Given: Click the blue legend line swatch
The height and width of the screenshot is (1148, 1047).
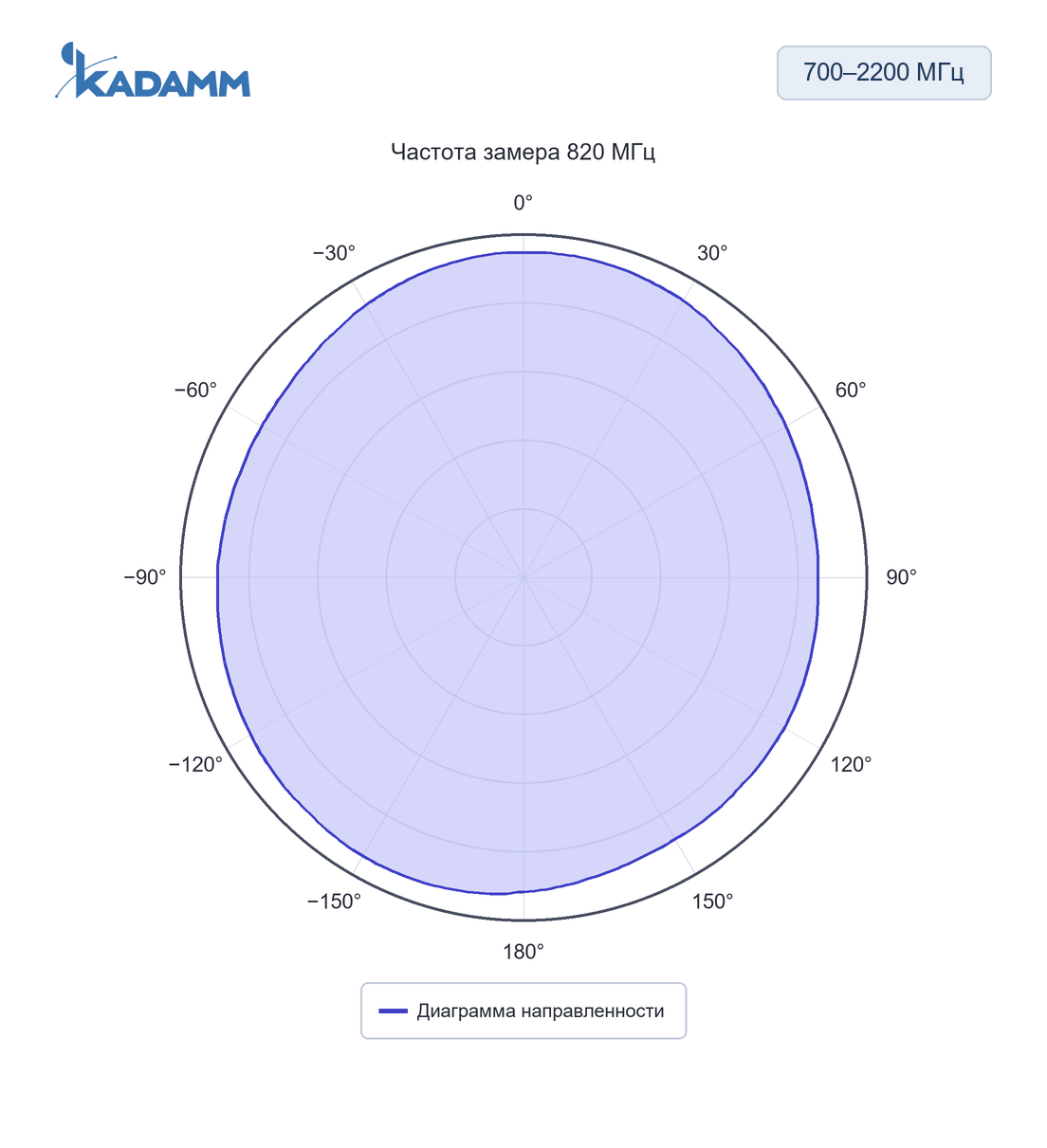Looking at the screenshot, I should tap(393, 1011).
